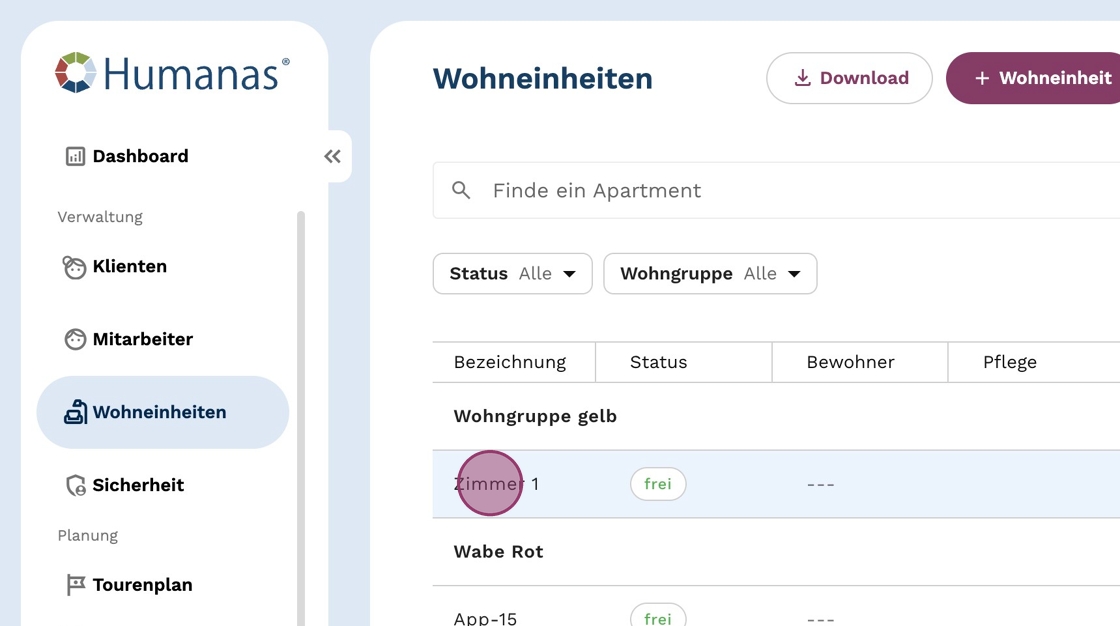Go to the Tourenplan page
Viewport: 1120px width, 626px height.
142,585
